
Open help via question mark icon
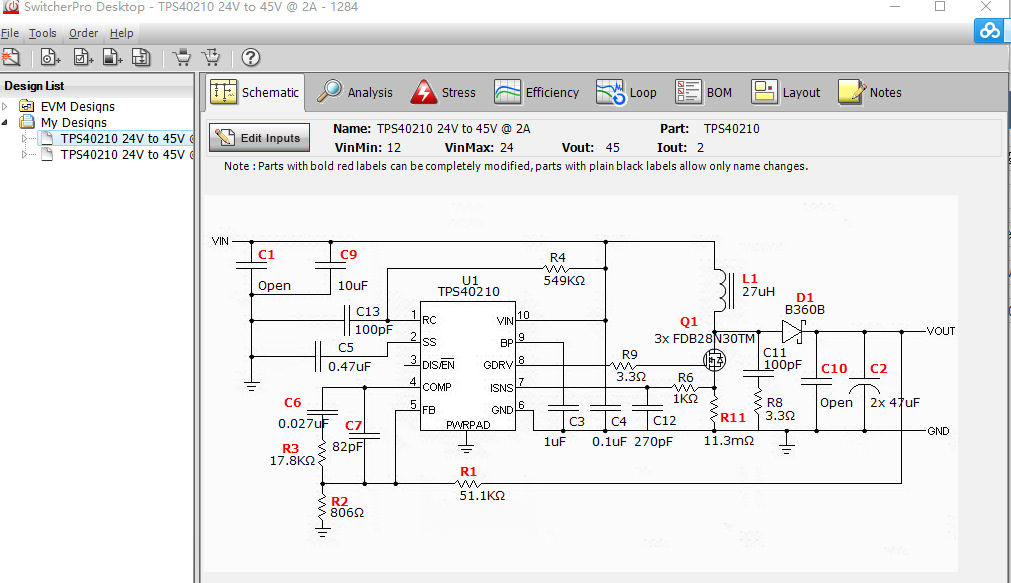(251, 57)
